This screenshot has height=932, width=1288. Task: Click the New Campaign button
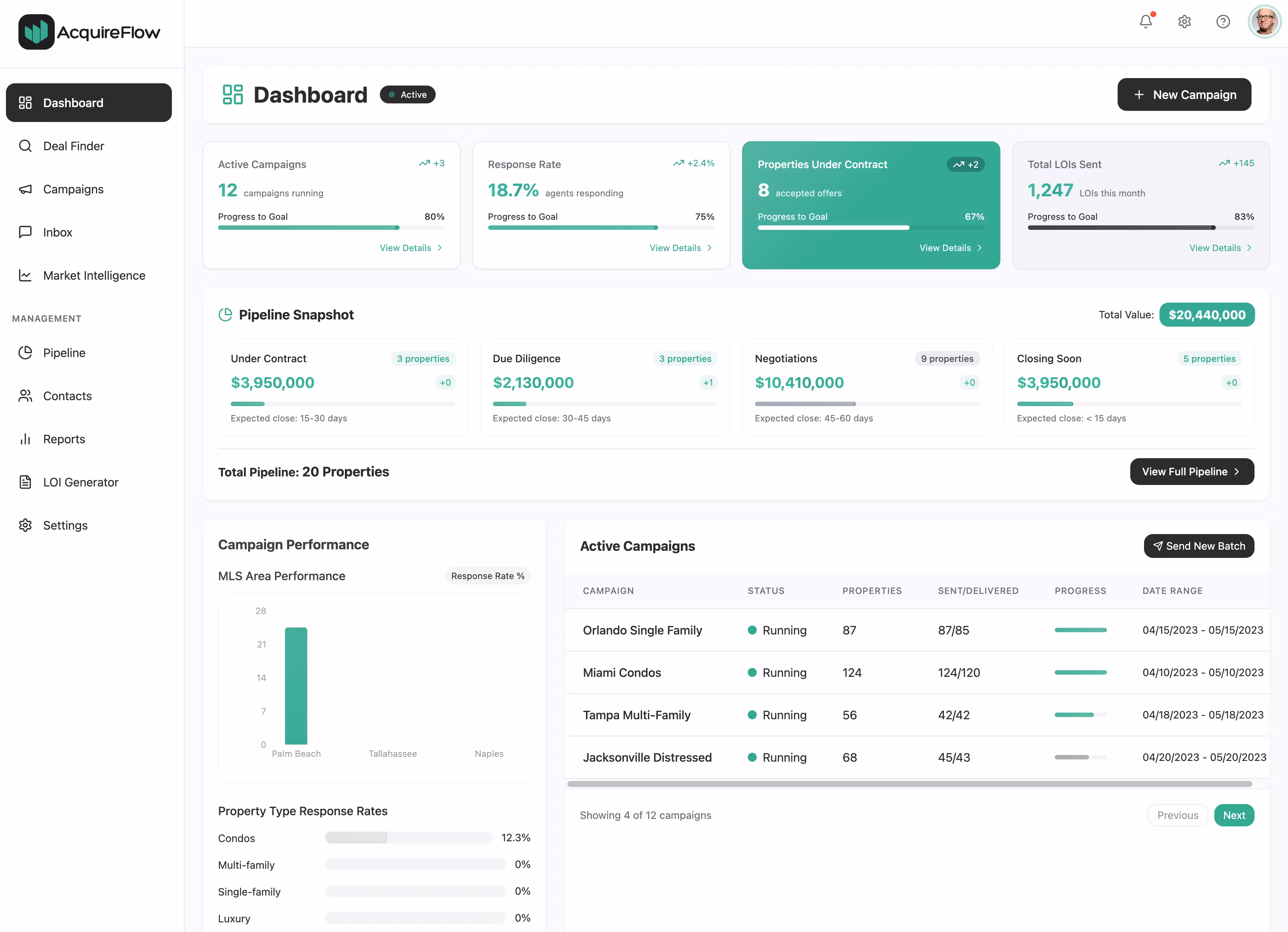tap(1184, 95)
